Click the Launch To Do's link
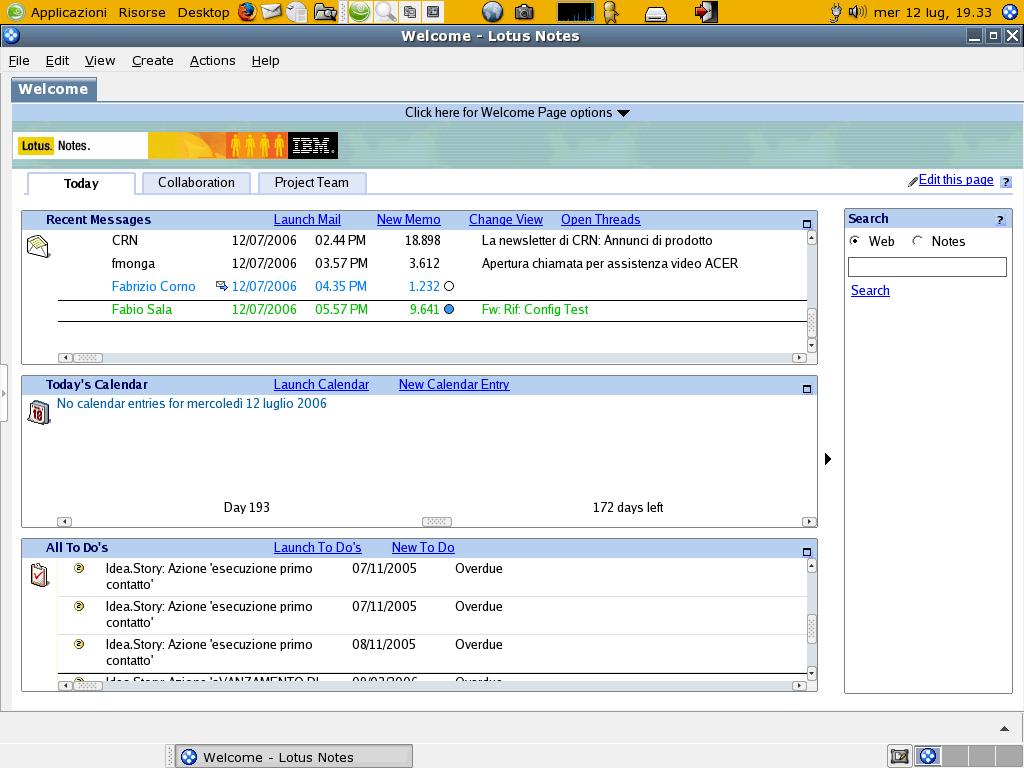This screenshot has height=768, width=1024. pos(317,548)
